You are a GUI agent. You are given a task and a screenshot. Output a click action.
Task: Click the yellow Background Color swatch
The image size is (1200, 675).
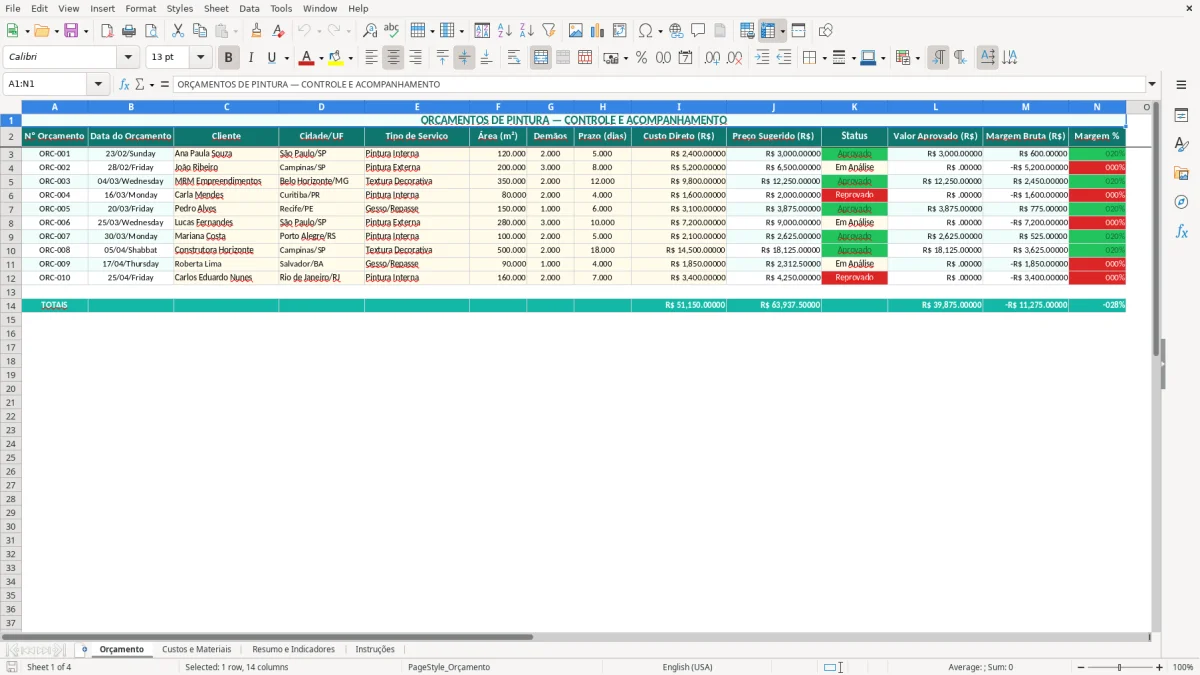pos(336,58)
